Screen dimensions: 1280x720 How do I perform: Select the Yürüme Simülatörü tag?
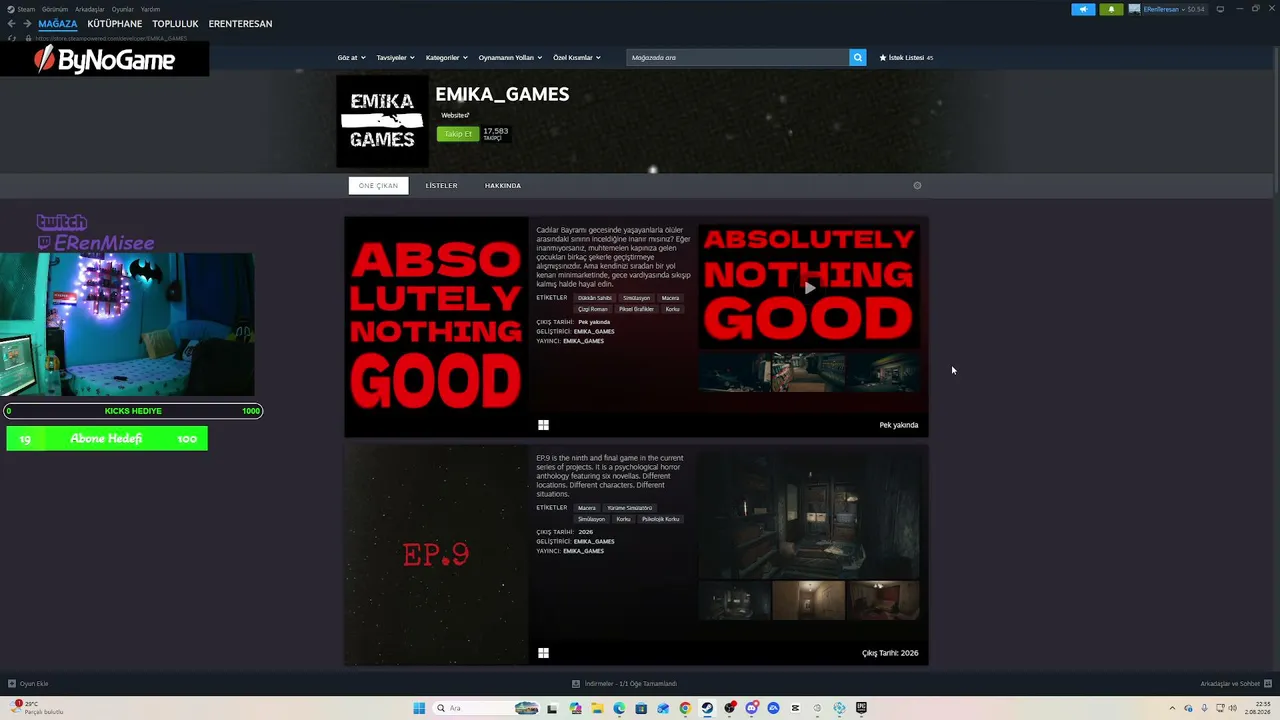click(630, 508)
